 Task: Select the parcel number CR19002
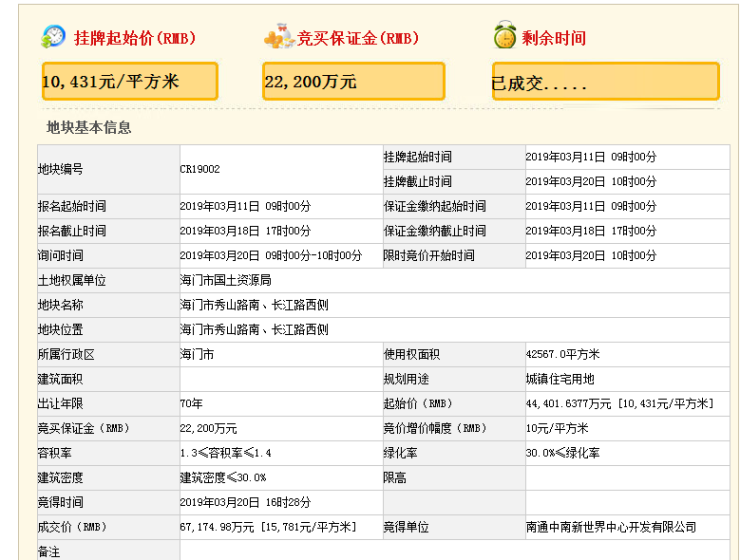[200, 169]
